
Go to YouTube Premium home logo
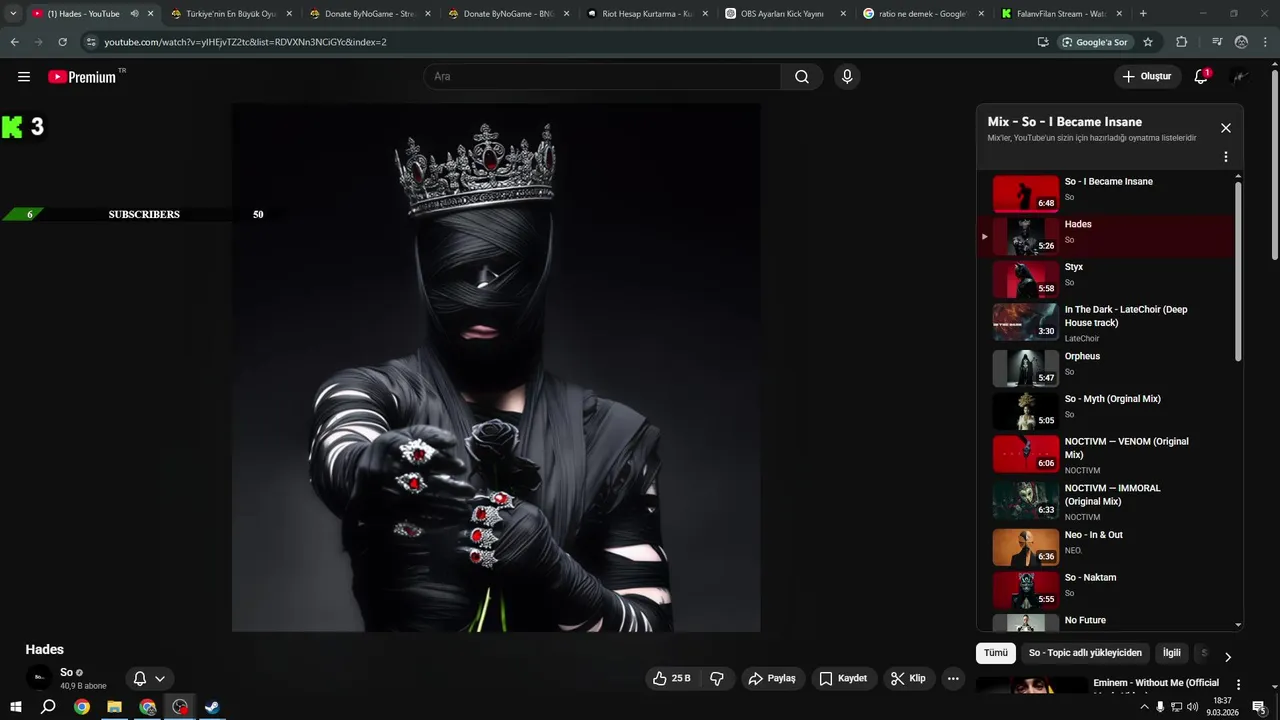pyautogui.click(x=82, y=77)
